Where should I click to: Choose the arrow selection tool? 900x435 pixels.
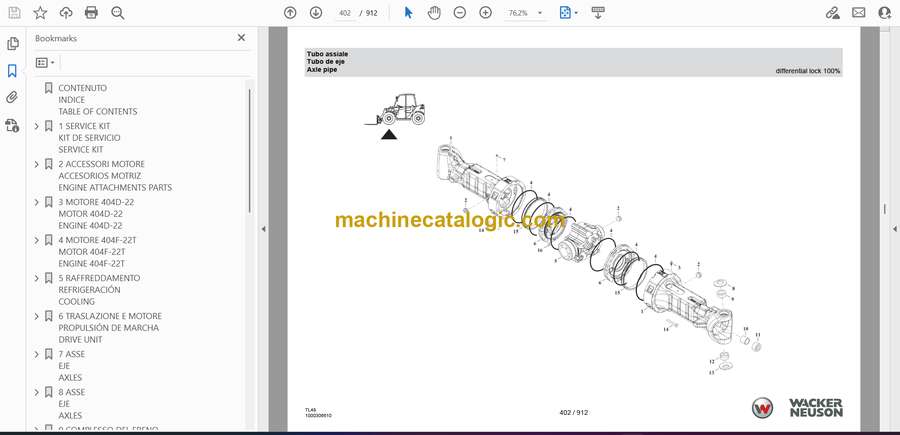[408, 13]
